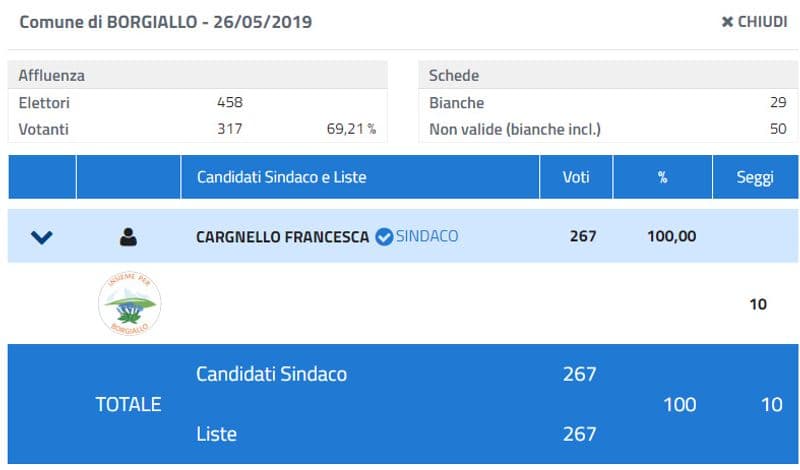Click the Bianche ballots count 29
Image resolution: width=800 pixels, height=470 pixels.
coord(777,102)
